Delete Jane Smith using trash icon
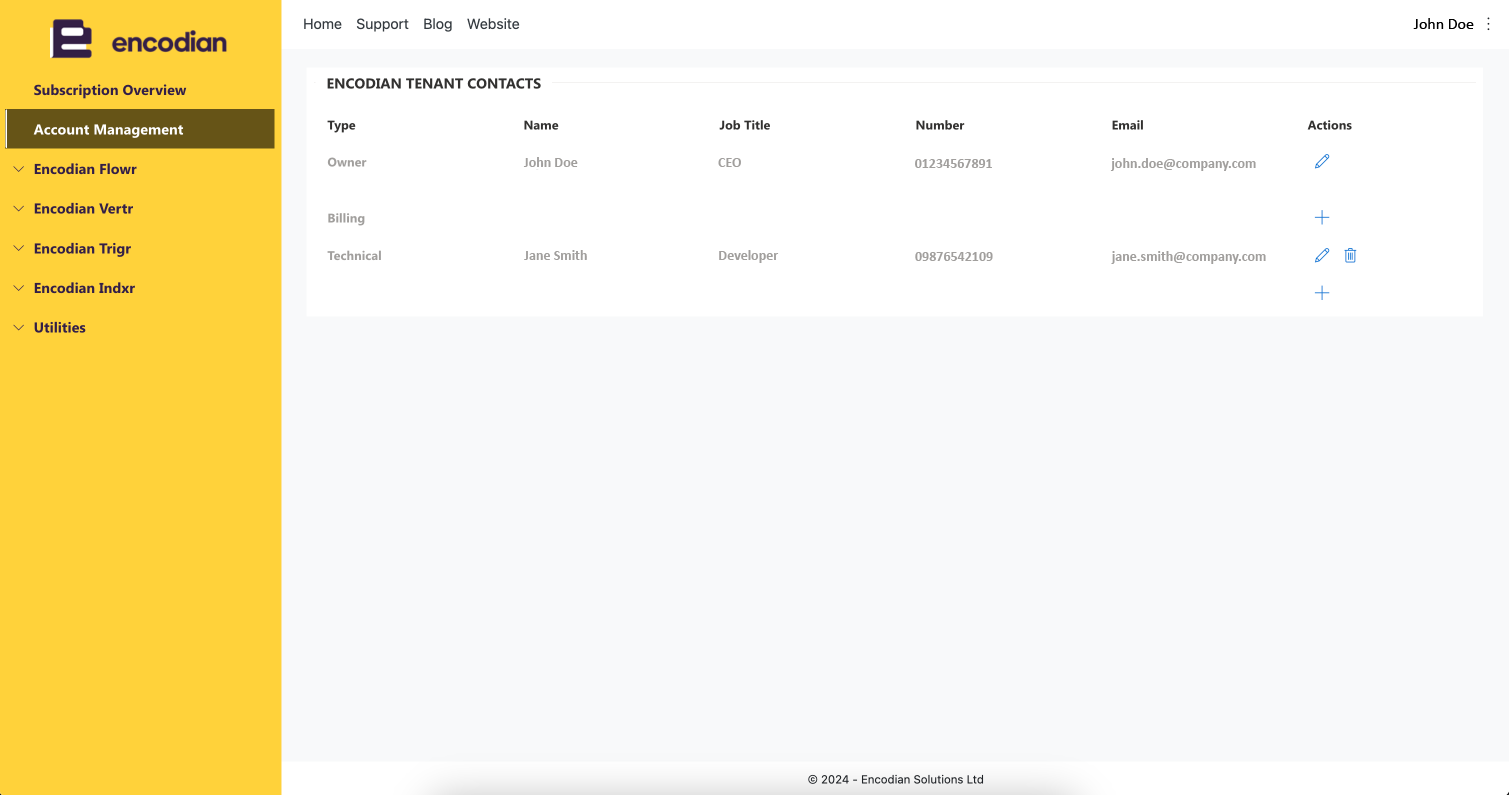This screenshot has height=795, width=1509. pos(1350,255)
